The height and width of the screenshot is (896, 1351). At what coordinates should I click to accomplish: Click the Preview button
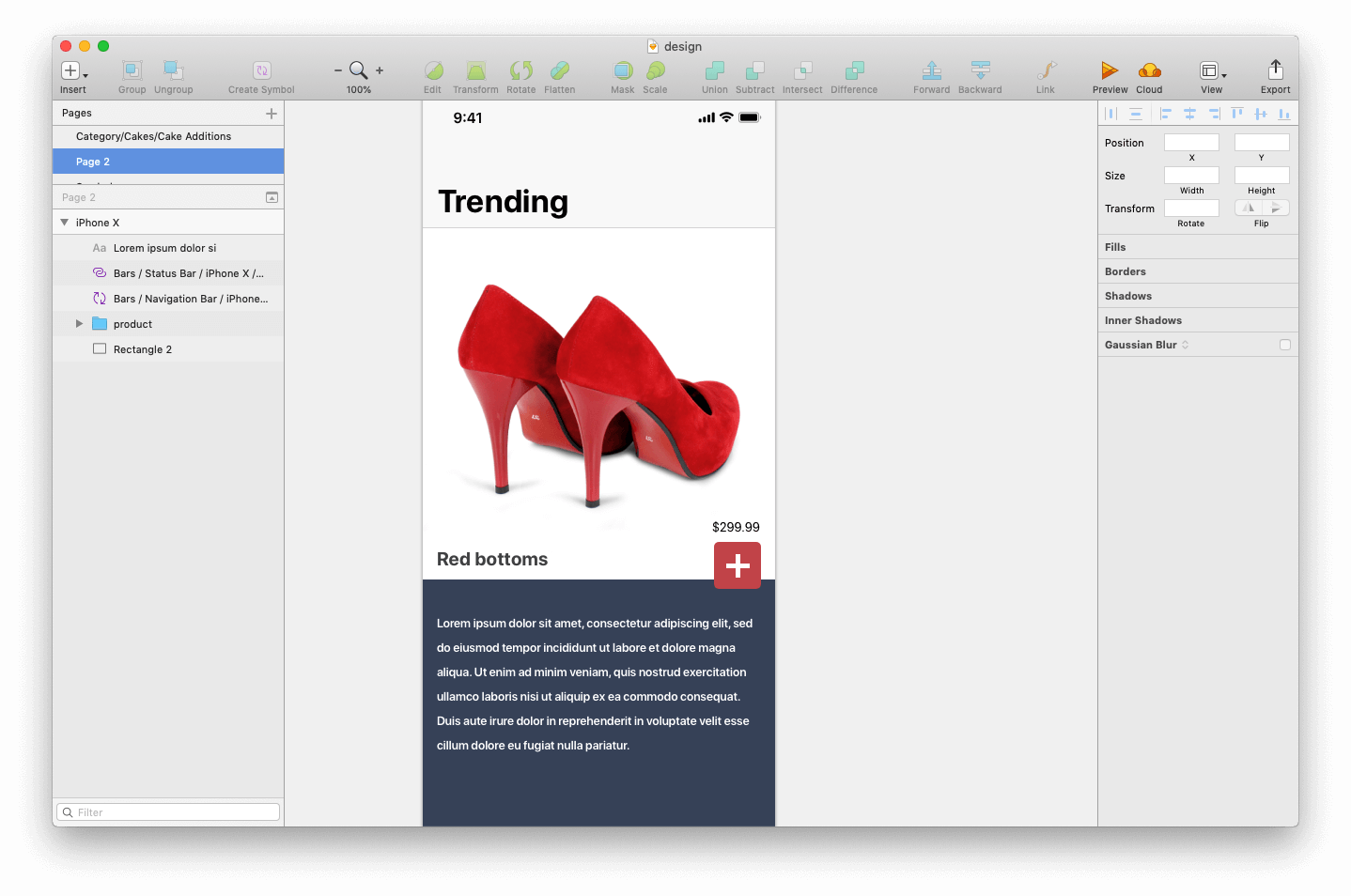coord(1110,70)
